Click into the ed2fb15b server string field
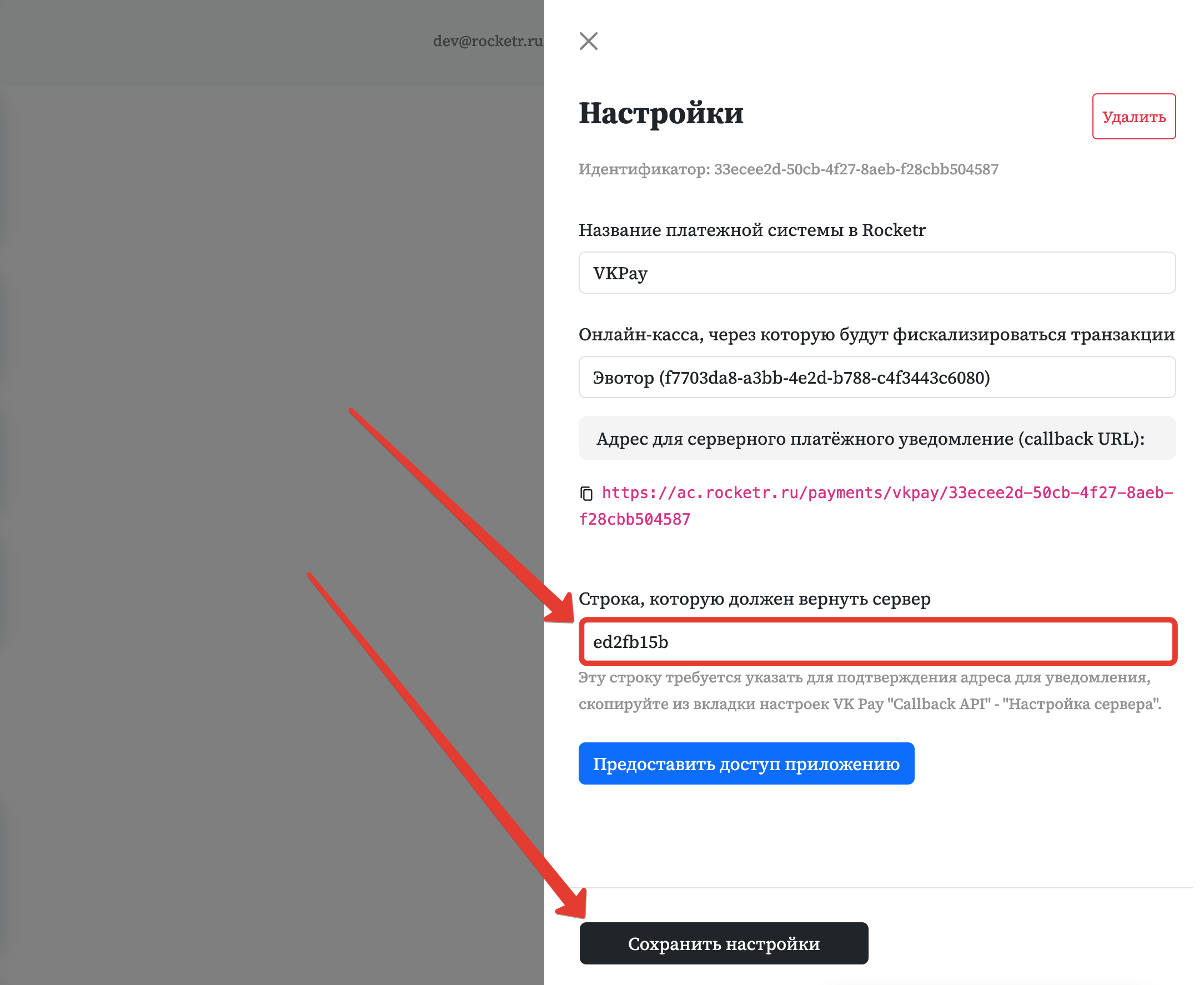The width and height of the screenshot is (1204, 985). [876, 642]
